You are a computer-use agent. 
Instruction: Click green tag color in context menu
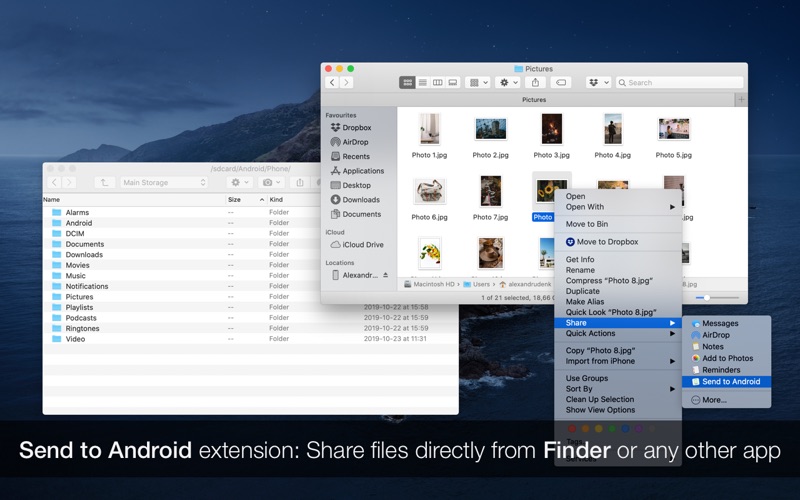coord(612,429)
